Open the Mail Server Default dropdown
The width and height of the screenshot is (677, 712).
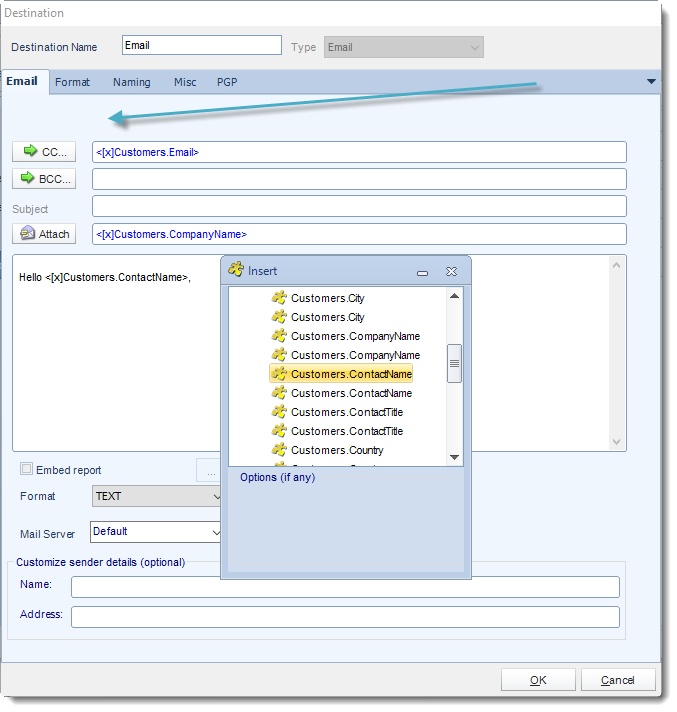click(156, 532)
